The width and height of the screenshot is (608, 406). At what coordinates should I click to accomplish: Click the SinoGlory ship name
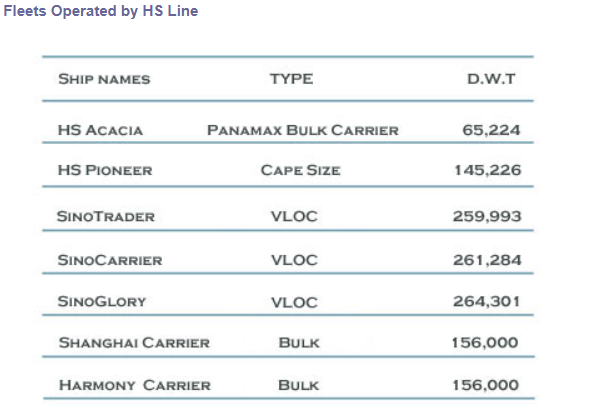coord(104,302)
